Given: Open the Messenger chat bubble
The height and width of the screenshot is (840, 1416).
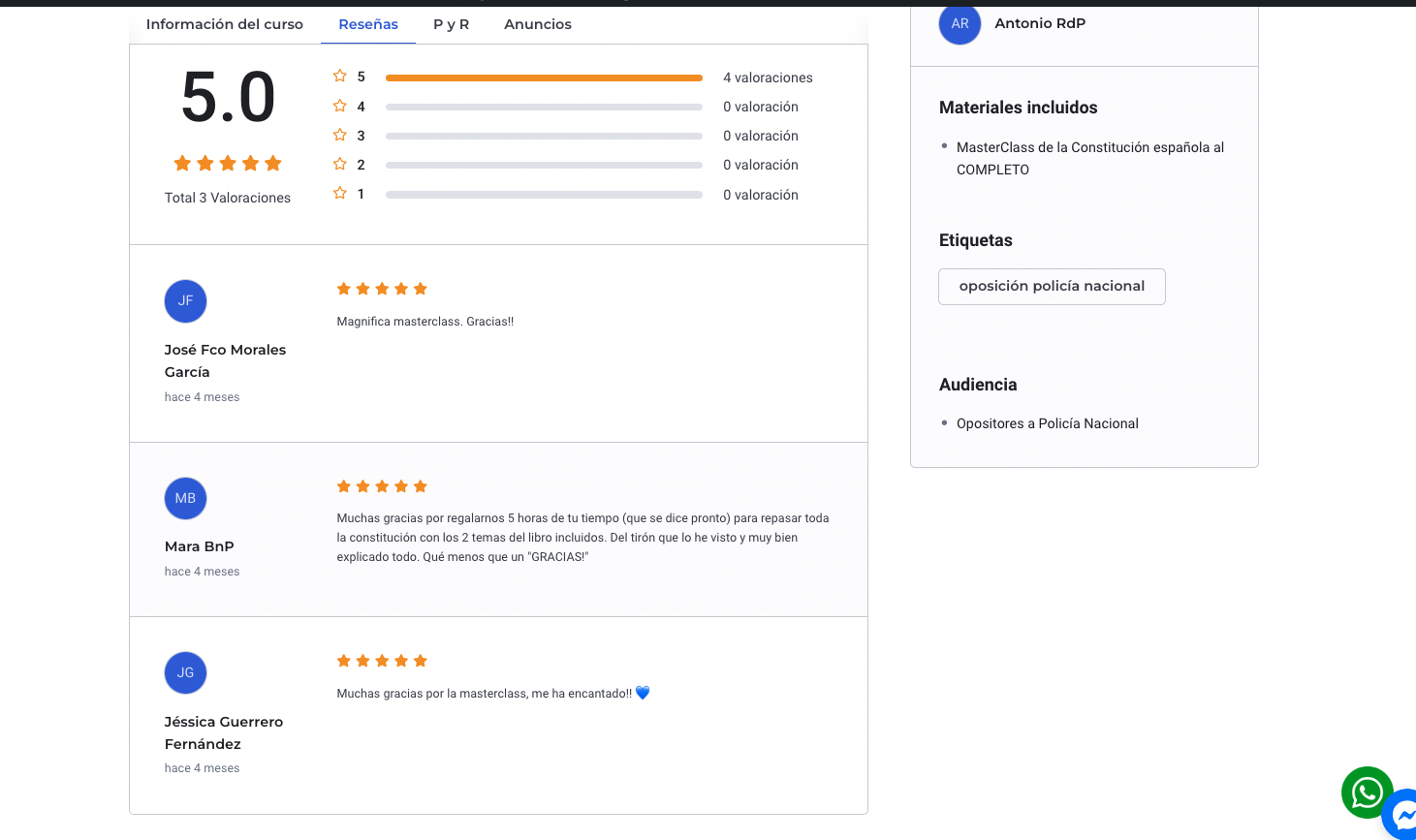Looking at the screenshot, I should [1402, 815].
